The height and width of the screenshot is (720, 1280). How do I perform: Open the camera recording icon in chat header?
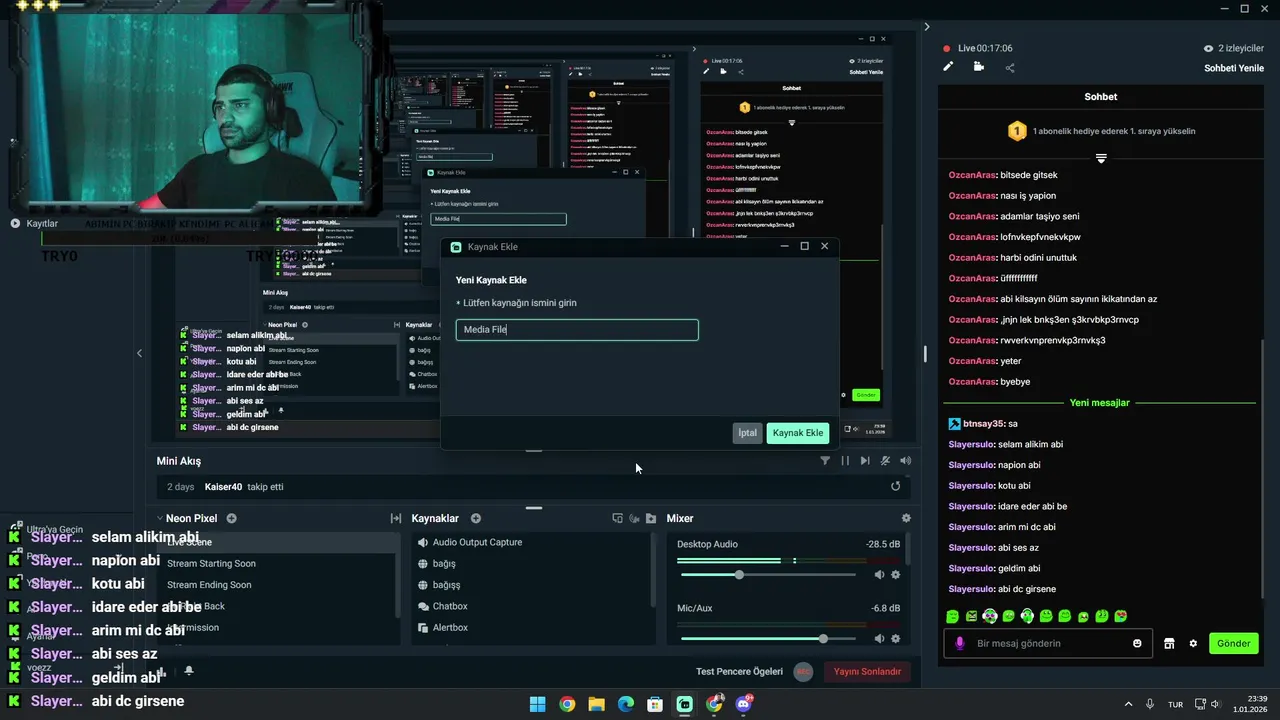pyautogui.click(x=978, y=67)
